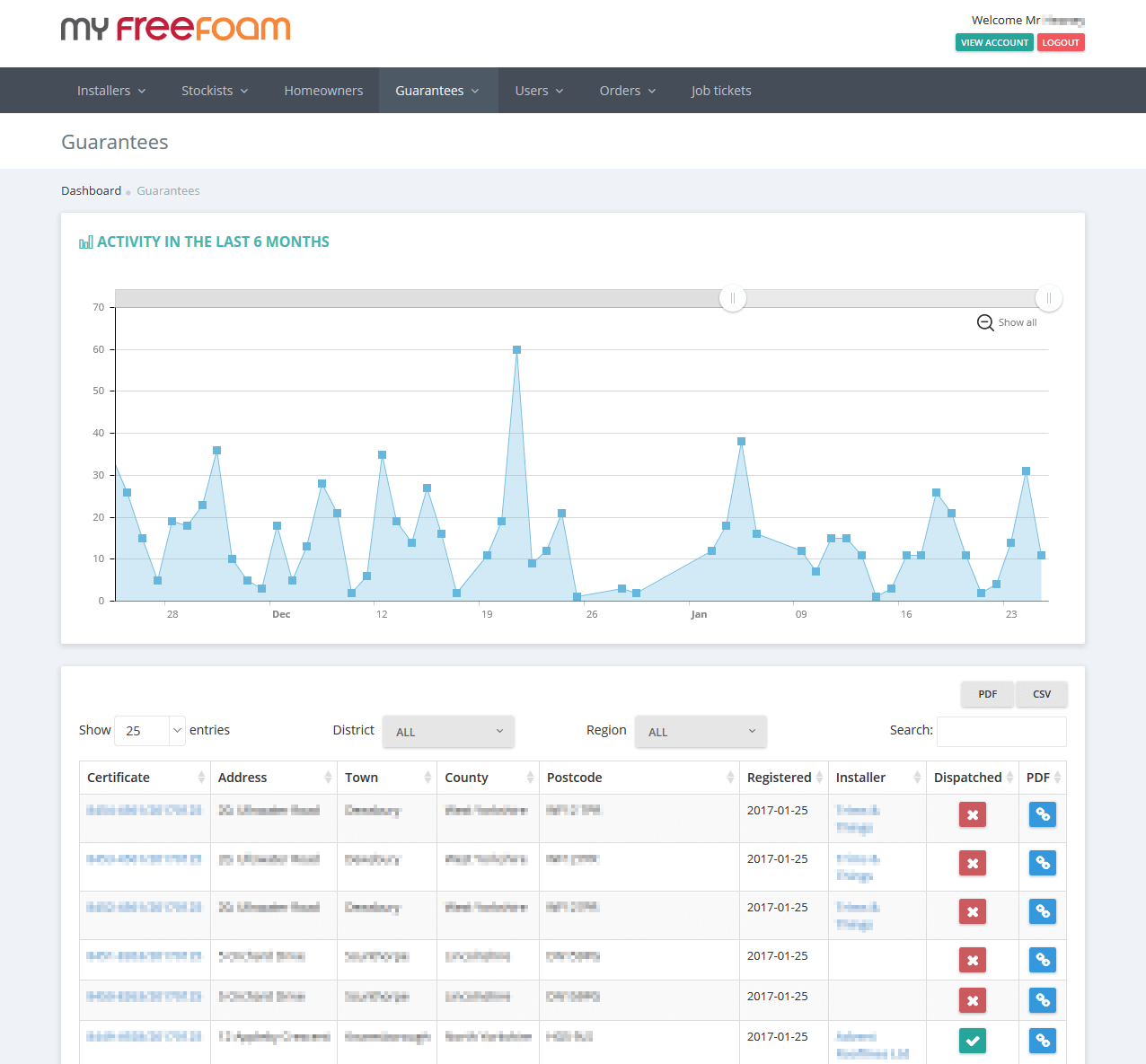Toggle dispatched cross in fourth table row

[972, 960]
